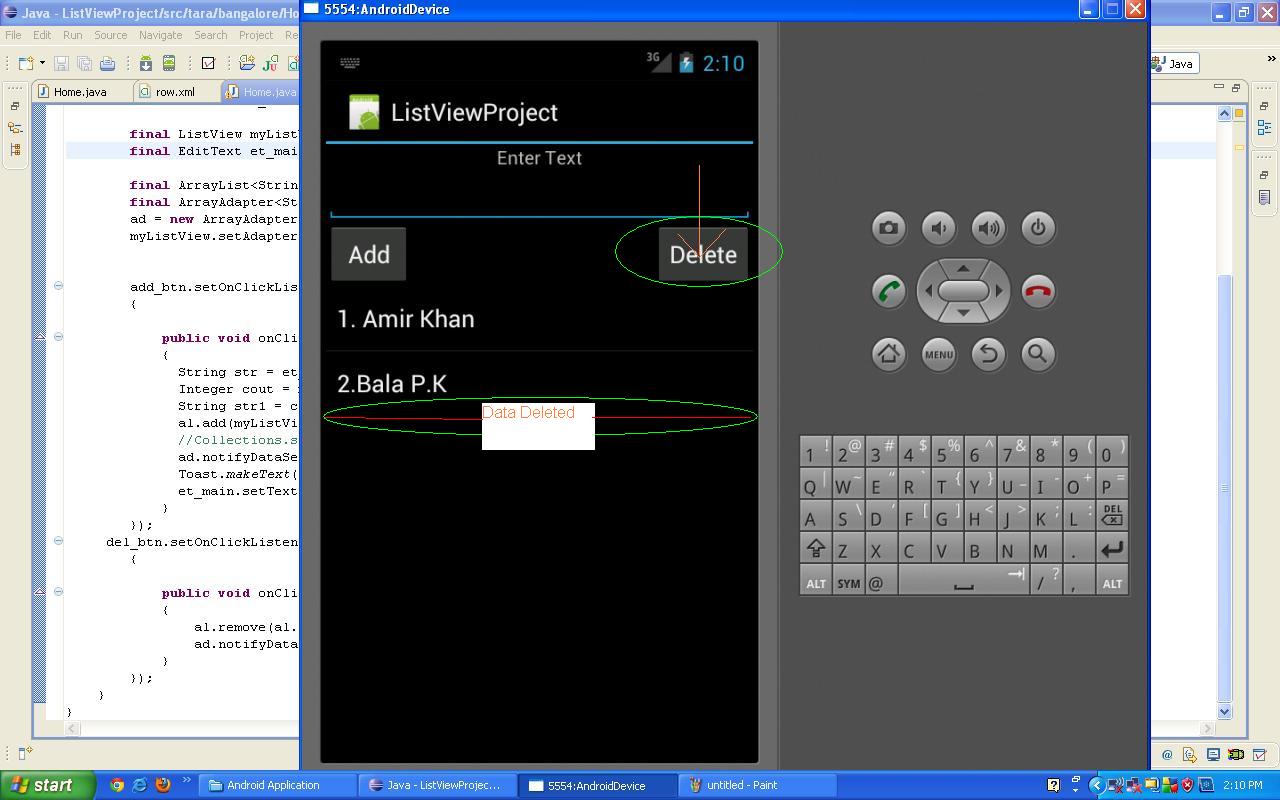
Task: Expand hidden tray icons arrow
Action: tap(1095, 785)
